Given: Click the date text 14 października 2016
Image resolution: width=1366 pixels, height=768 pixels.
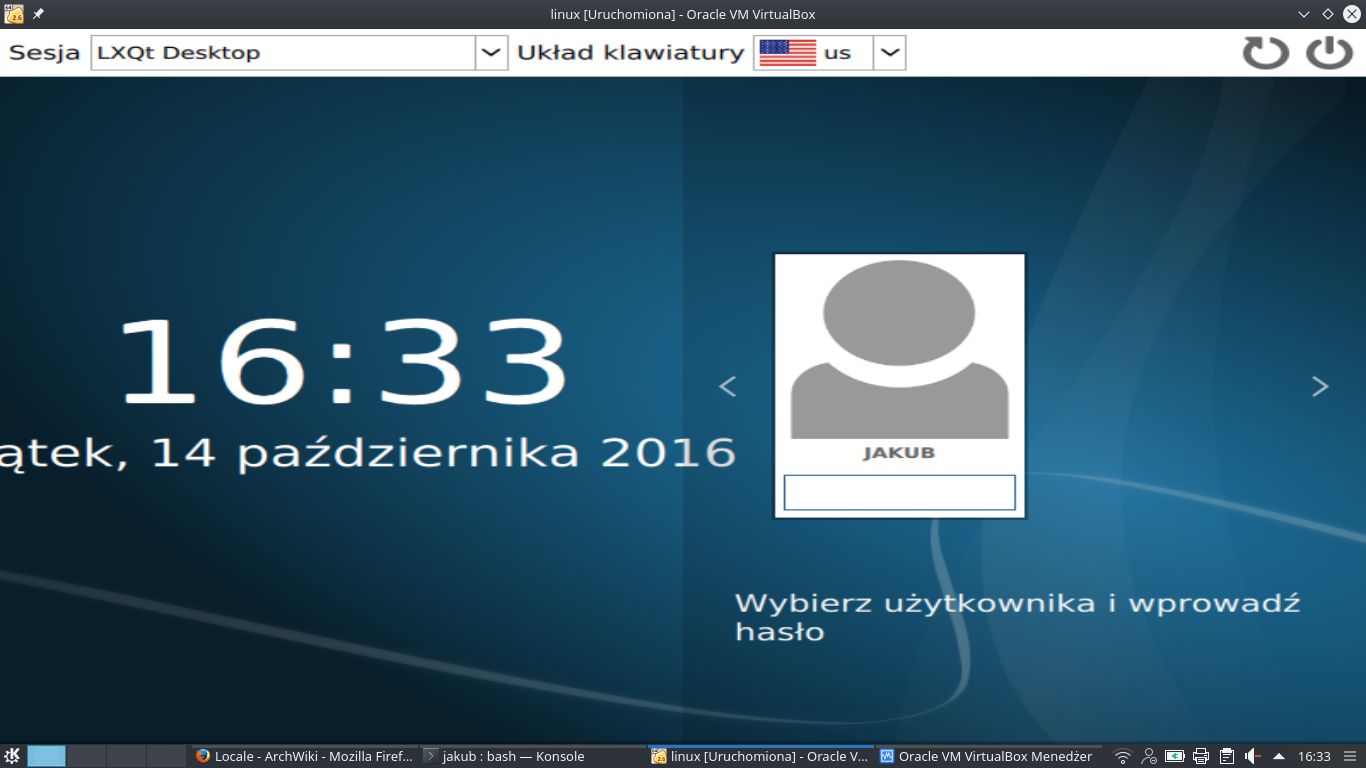Looking at the screenshot, I should 444,454.
